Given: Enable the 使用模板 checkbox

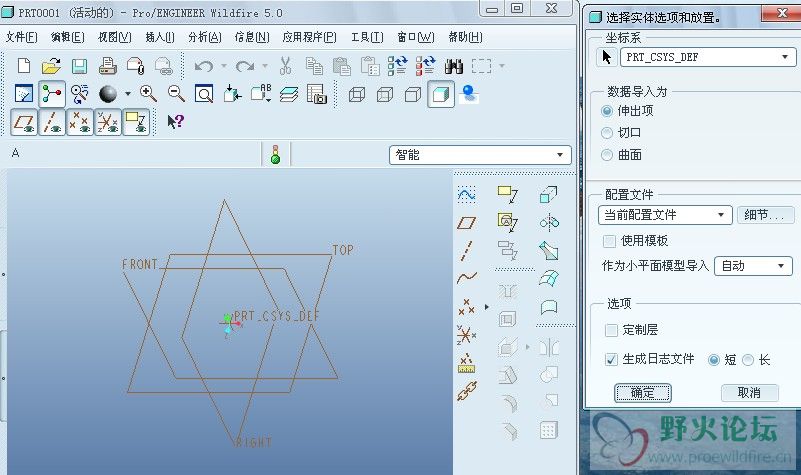Looking at the screenshot, I should 609,241.
